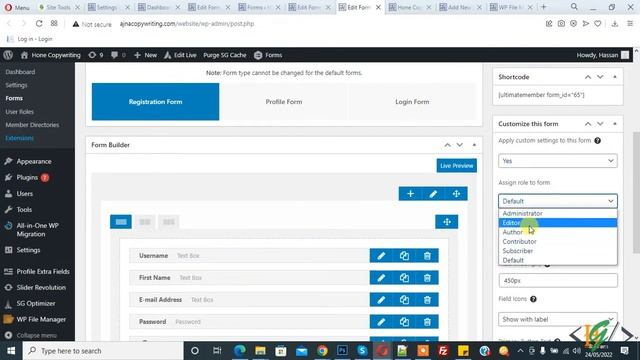Open User Roles in sidebar

point(20,112)
